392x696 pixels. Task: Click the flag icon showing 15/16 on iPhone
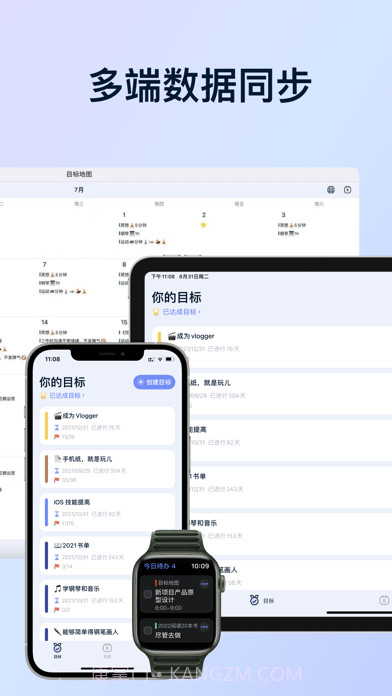pyautogui.click(x=57, y=437)
